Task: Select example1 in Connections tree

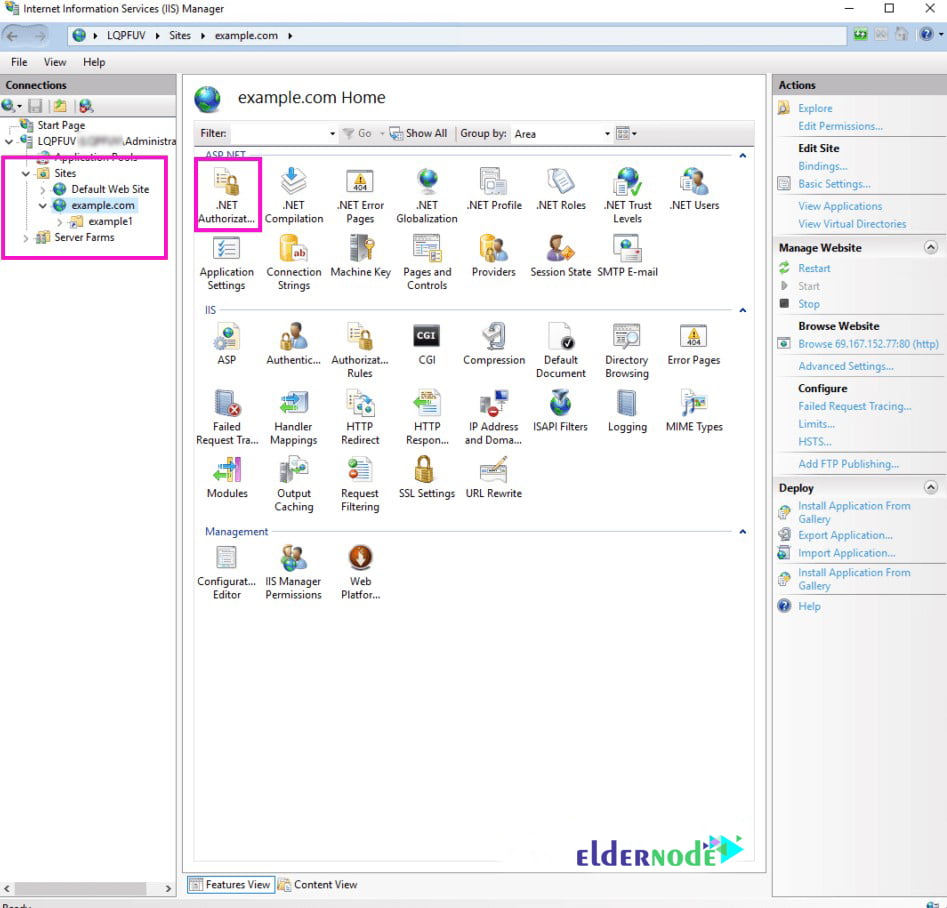Action: pyautogui.click(x=110, y=222)
